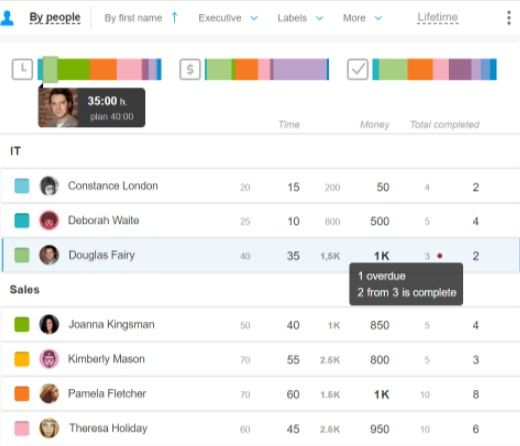Select the Constance London name
Screen dimensions: 520x446
(x=113, y=186)
